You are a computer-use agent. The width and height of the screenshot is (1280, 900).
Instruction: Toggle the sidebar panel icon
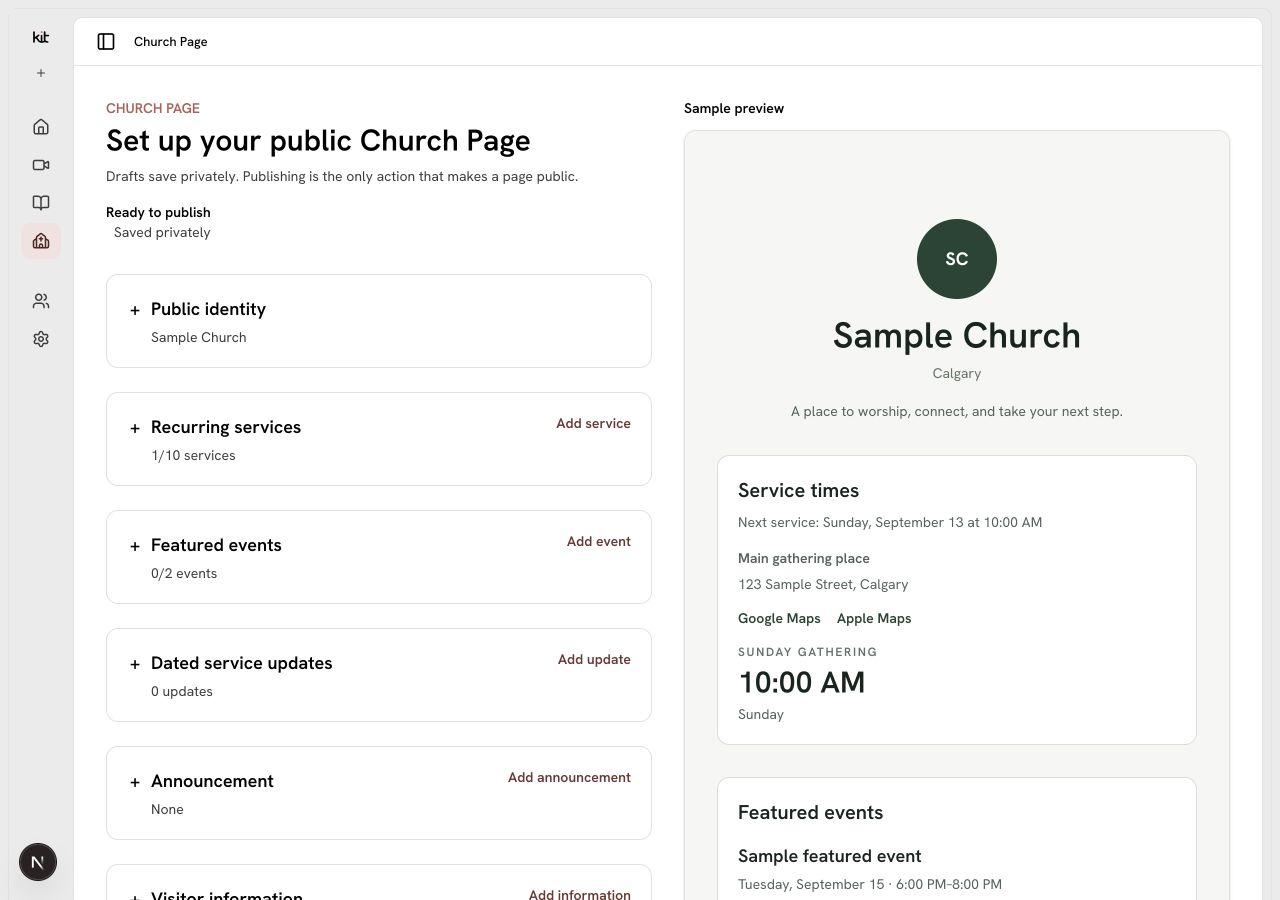[x=106, y=41]
